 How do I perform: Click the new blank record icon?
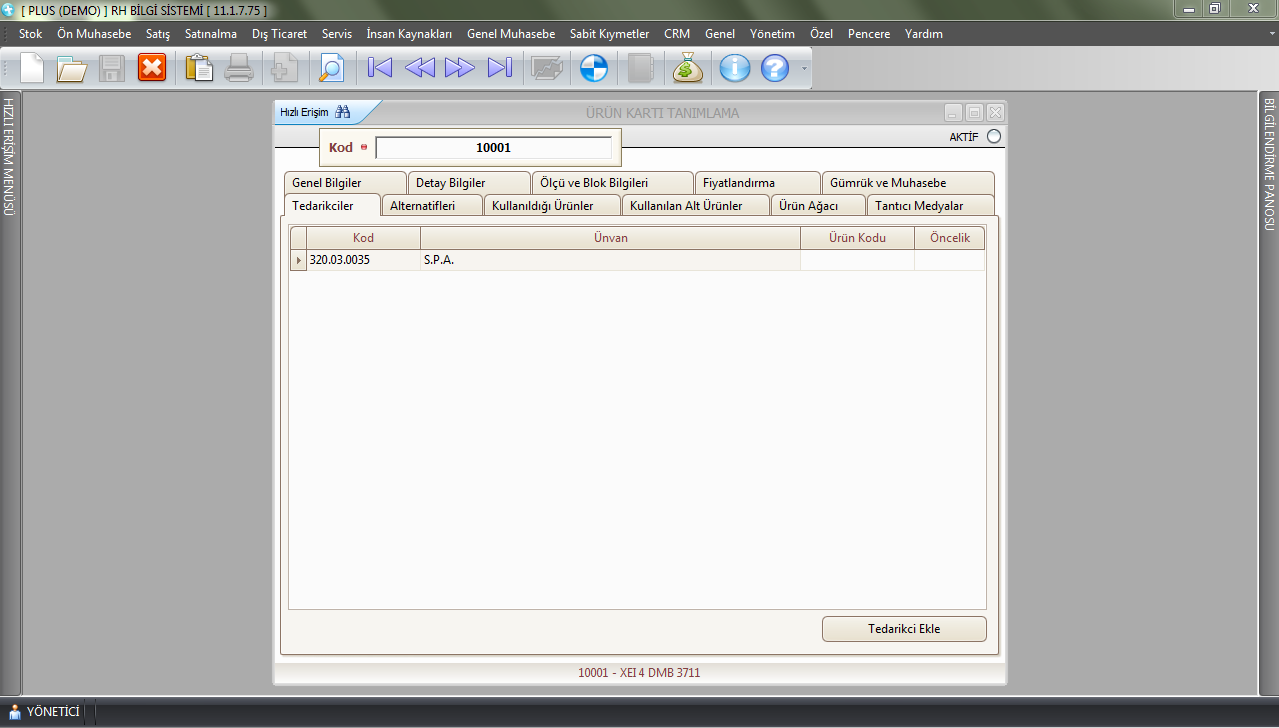(x=32, y=68)
